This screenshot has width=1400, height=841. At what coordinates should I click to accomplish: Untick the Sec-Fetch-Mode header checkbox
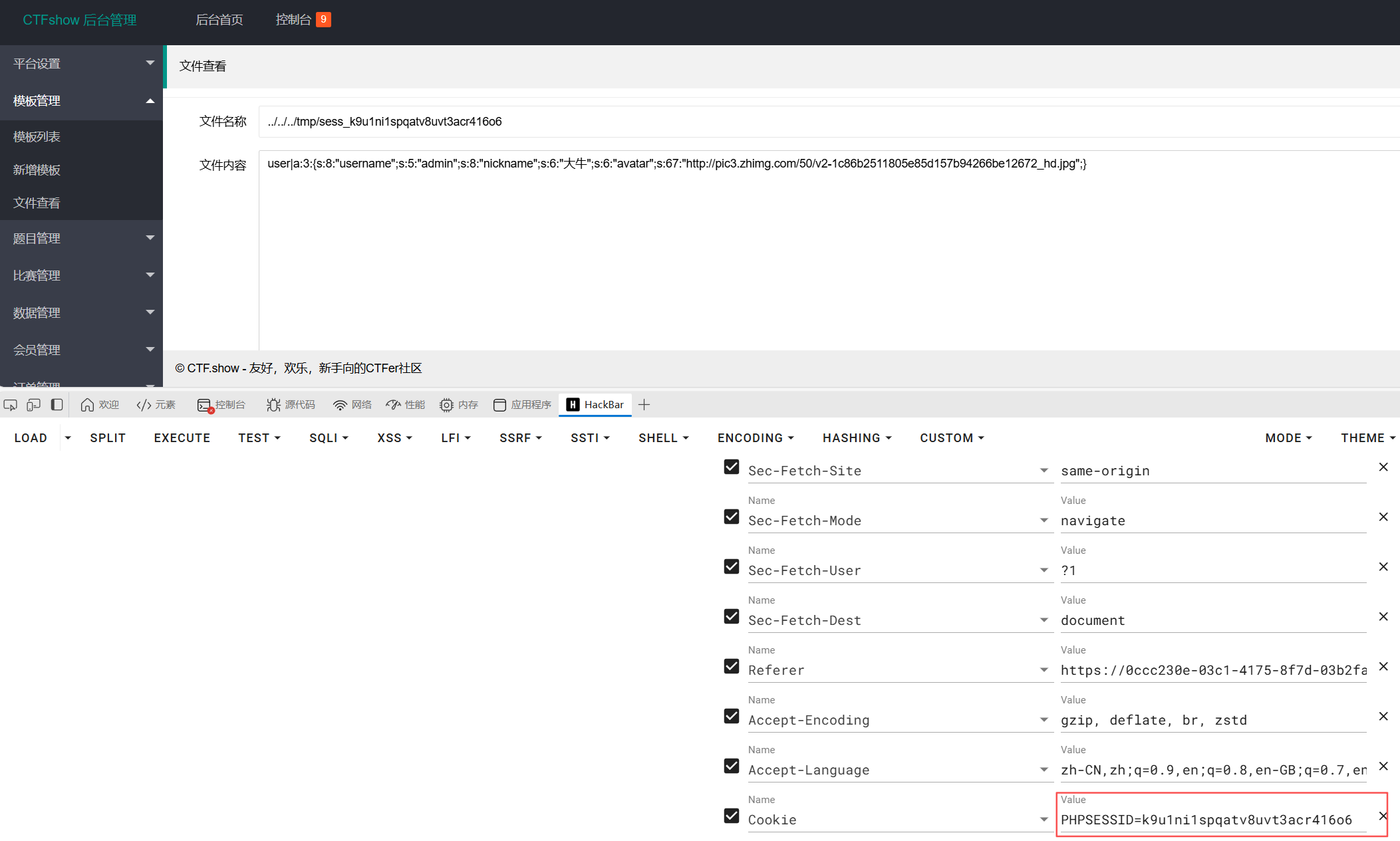pyautogui.click(x=732, y=517)
